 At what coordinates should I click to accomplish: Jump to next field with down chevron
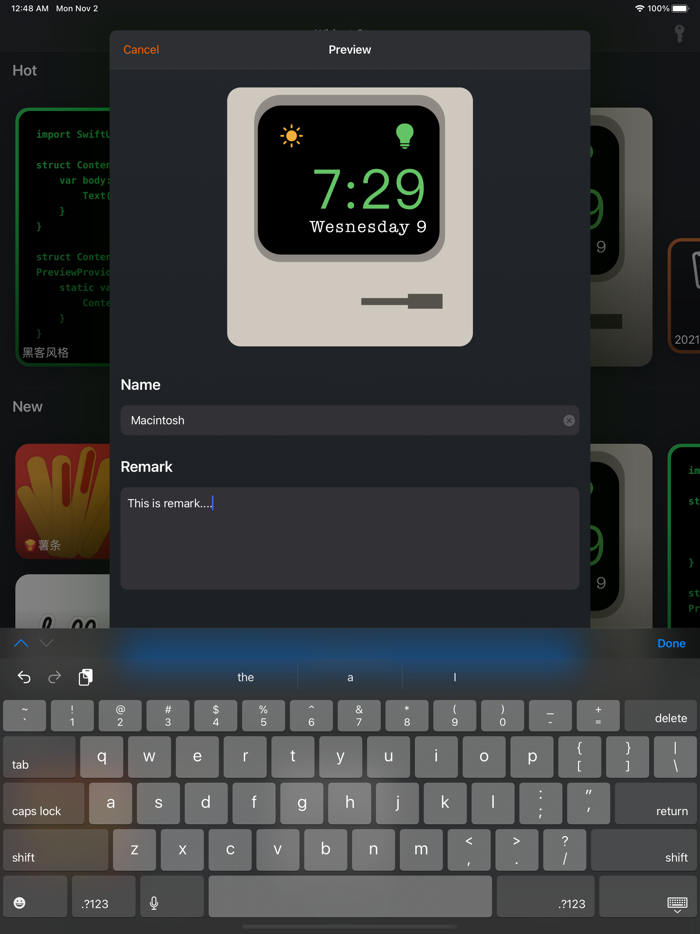(47, 643)
